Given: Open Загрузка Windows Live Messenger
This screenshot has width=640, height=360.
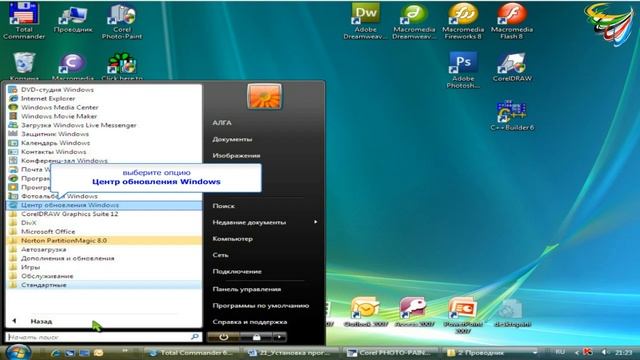Looking at the screenshot, I should 104,125.
